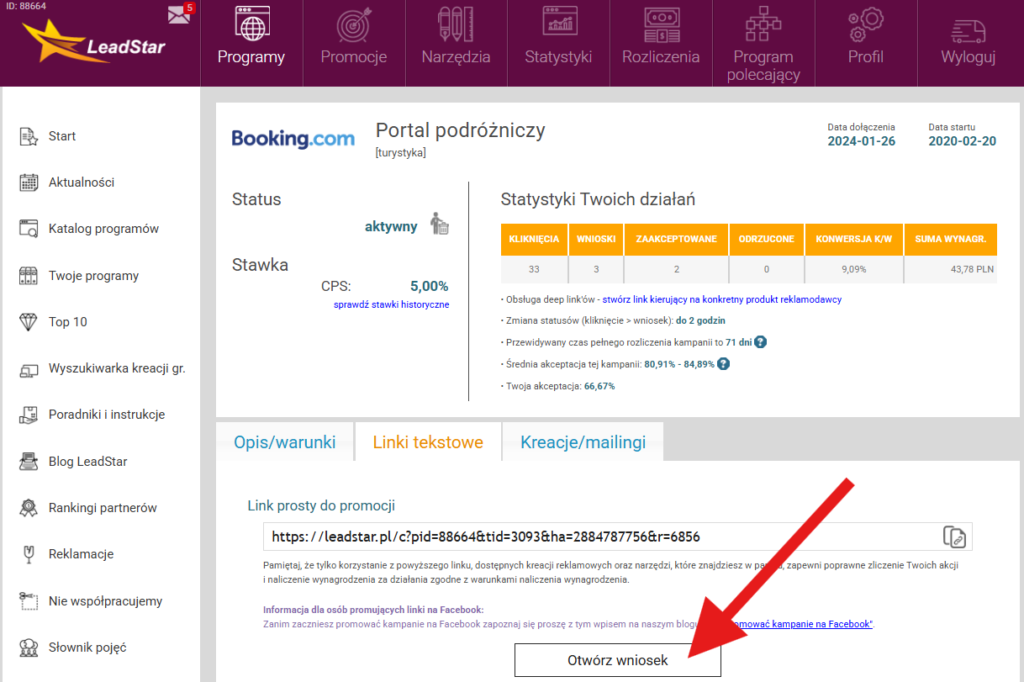Open sprawdź stawki historyczne link
The height and width of the screenshot is (682, 1024).
391,304
